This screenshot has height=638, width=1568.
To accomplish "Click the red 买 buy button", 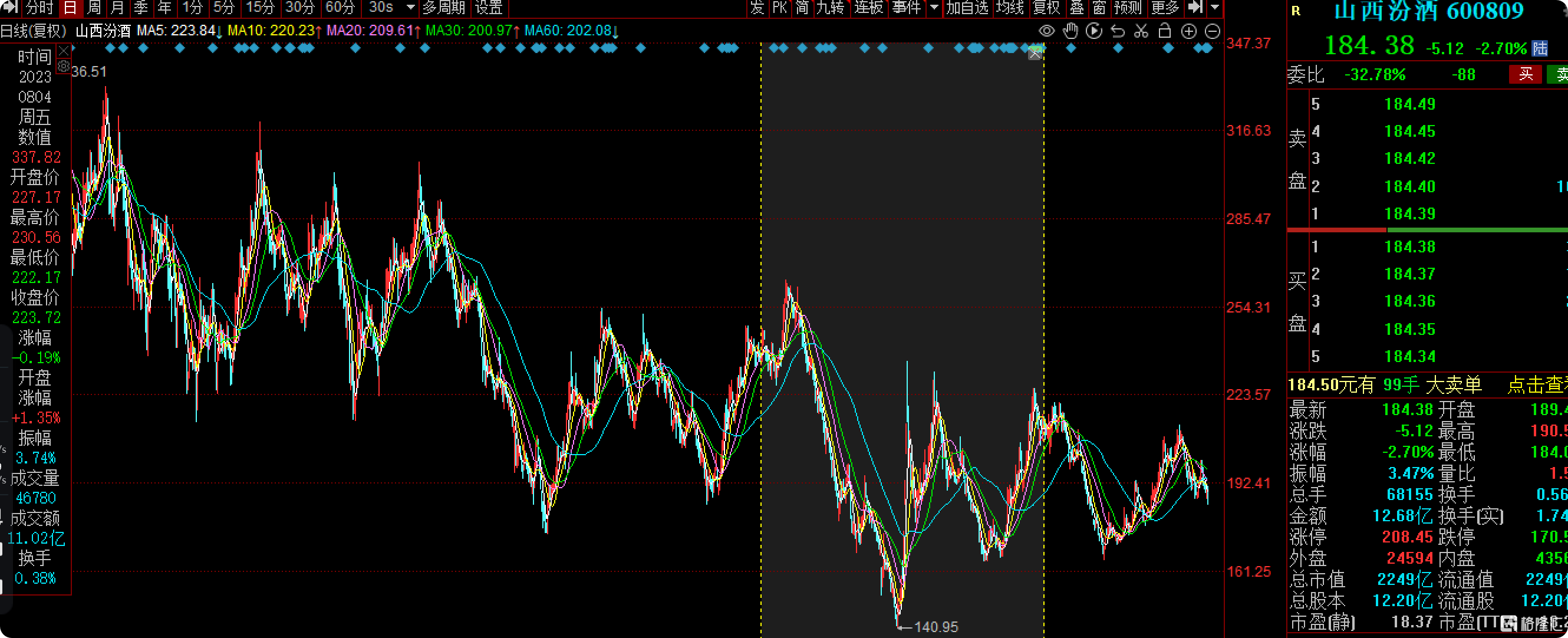I will pyautogui.click(x=1525, y=74).
